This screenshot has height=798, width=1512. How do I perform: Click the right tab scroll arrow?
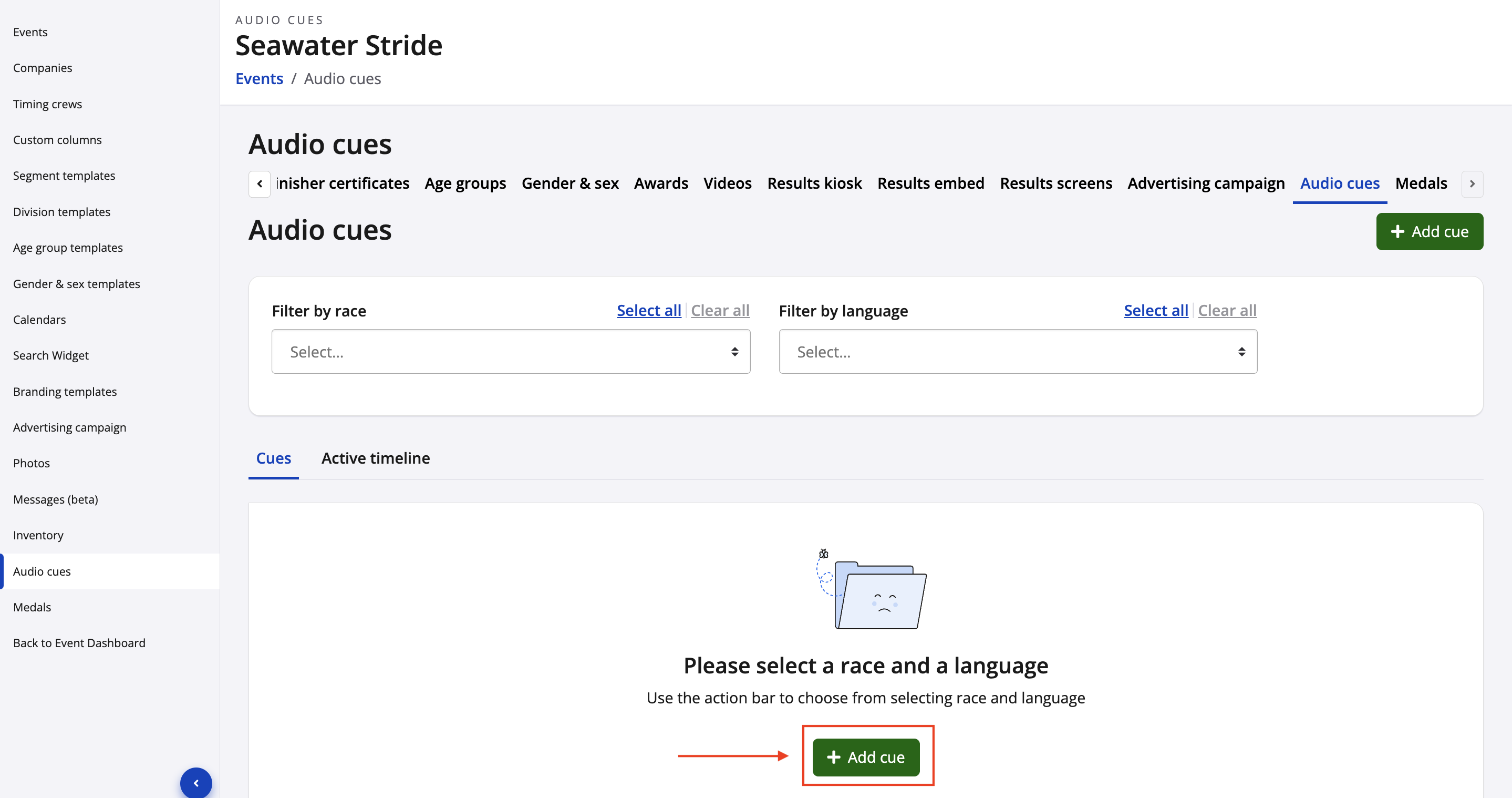pyautogui.click(x=1472, y=184)
